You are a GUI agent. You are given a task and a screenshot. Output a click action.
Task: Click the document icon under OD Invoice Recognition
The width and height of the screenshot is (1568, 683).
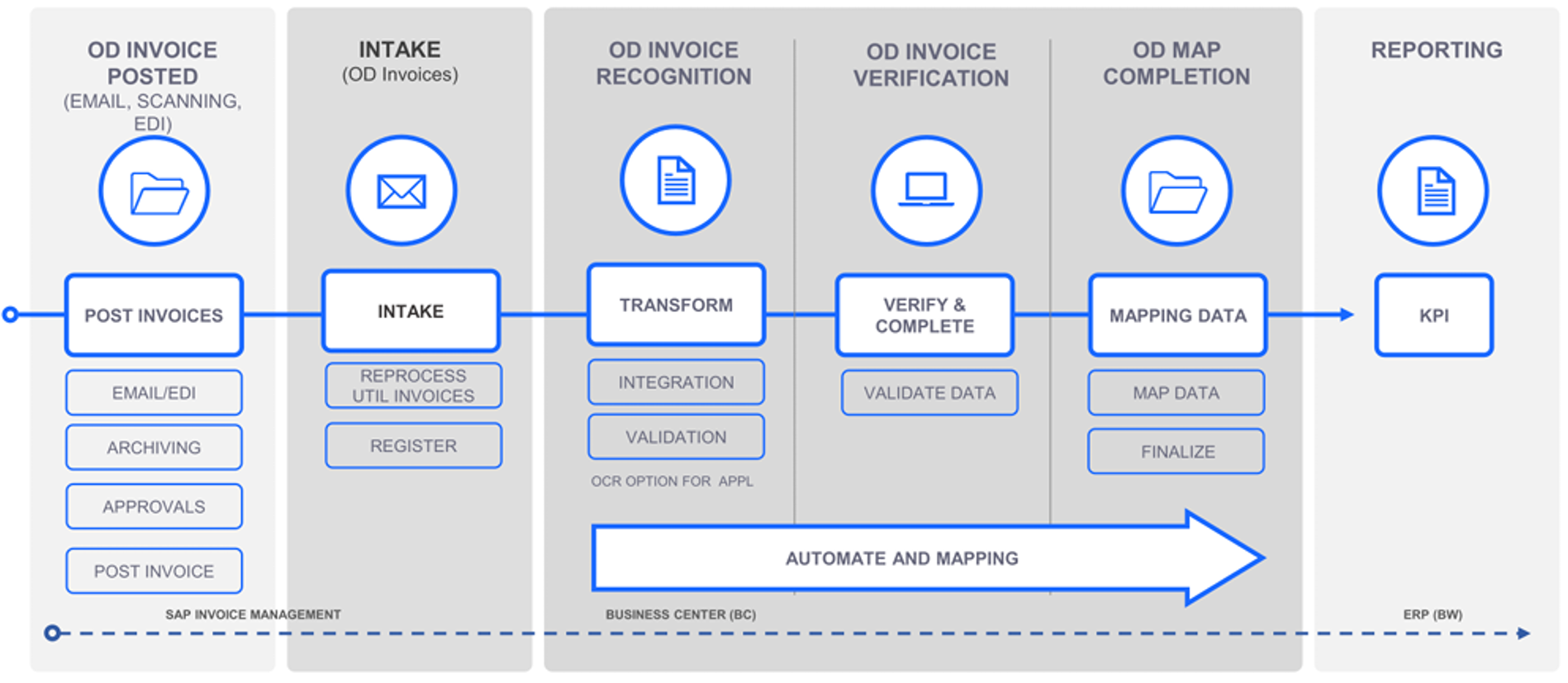pyautogui.click(x=676, y=180)
